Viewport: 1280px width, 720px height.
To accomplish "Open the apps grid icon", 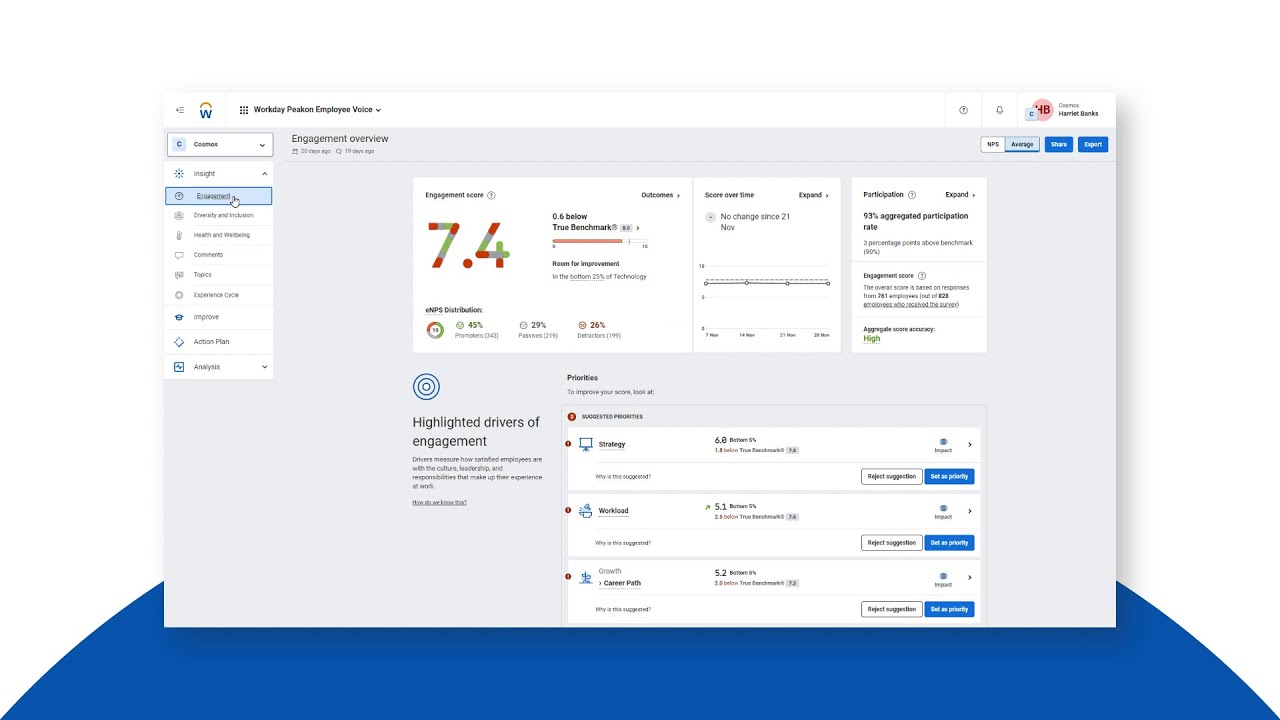I will (x=244, y=110).
